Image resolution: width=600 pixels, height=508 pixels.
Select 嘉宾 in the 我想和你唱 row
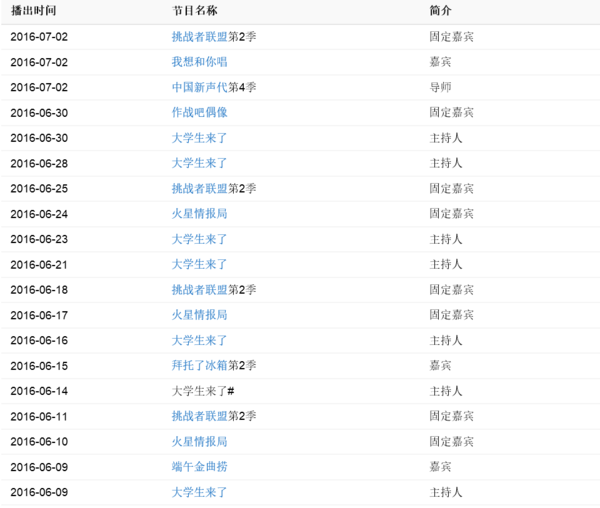click(x=440, y=62)
